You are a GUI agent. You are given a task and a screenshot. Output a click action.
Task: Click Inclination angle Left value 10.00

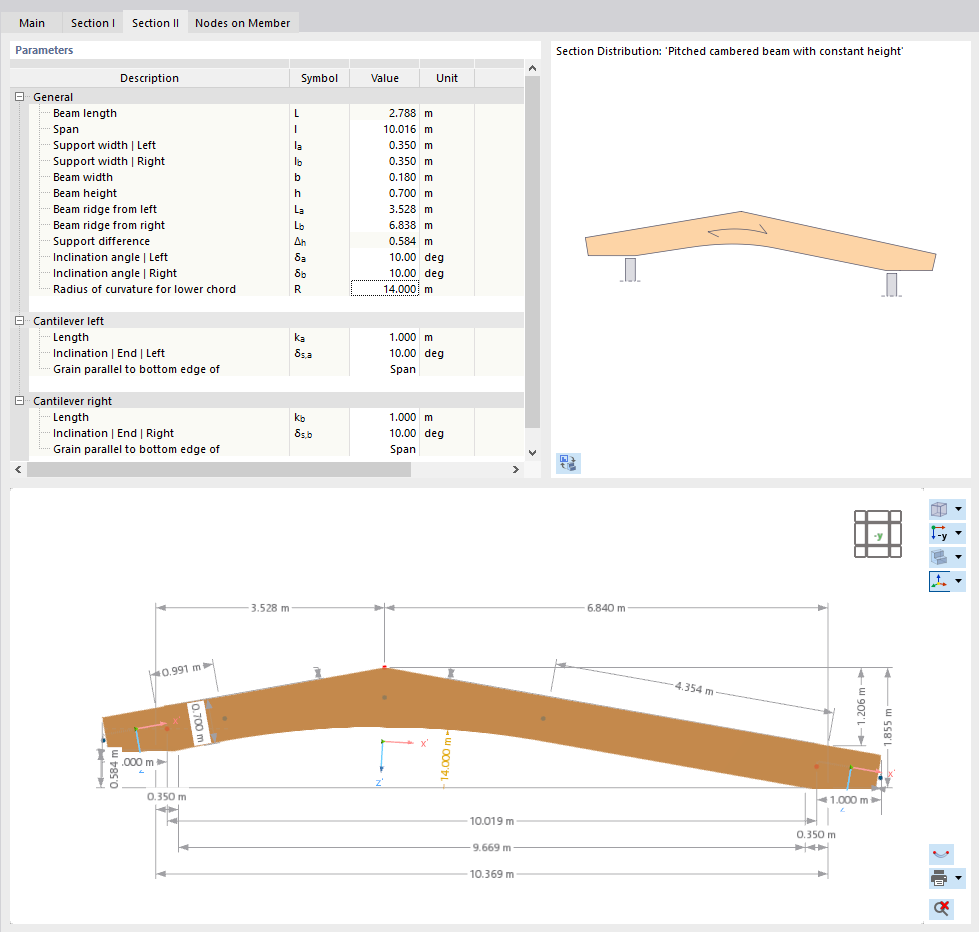(x=385, y=257)
